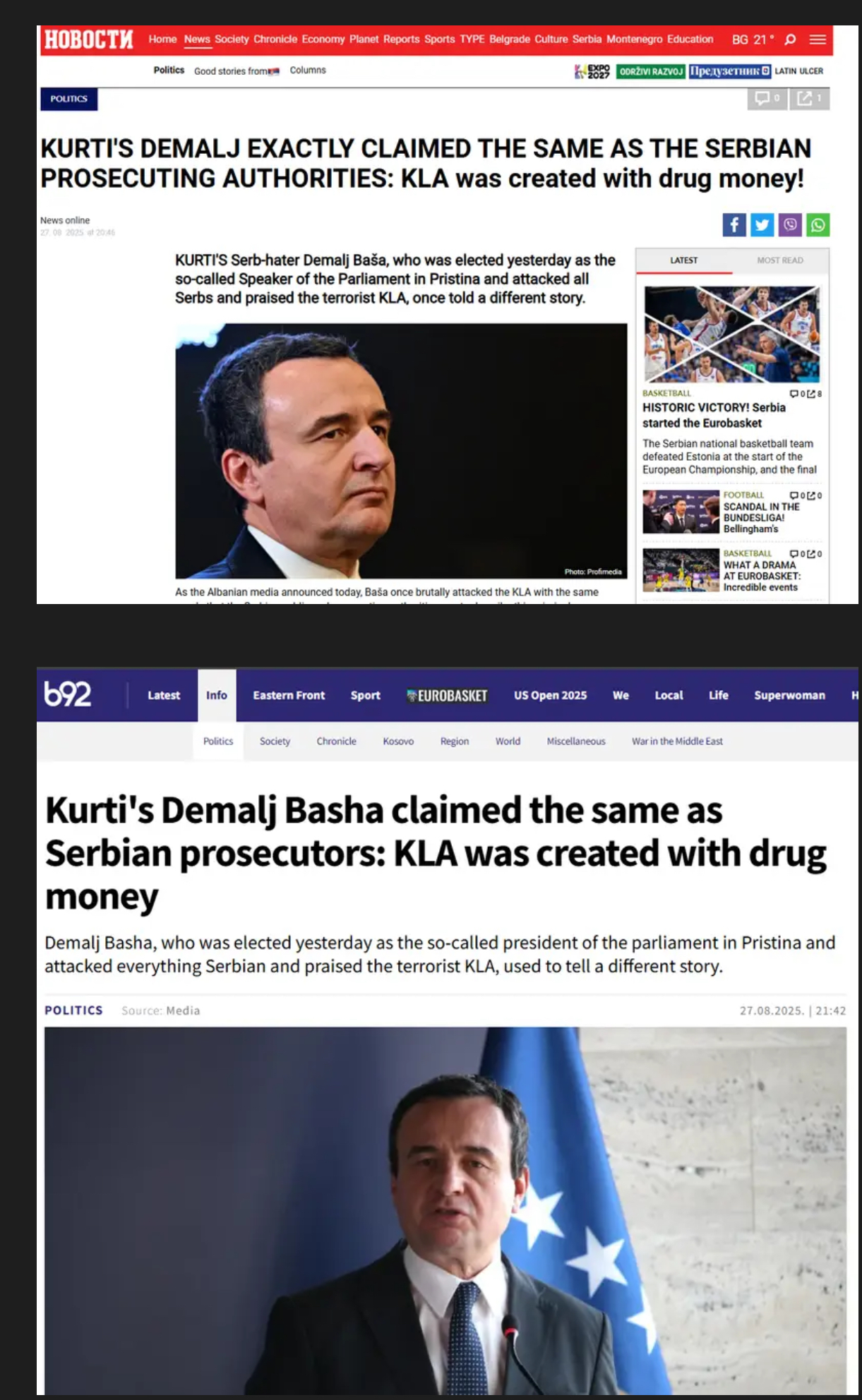Click the share count icon
The width and height of the screenshot is (862, 1400).
[809, 99]
